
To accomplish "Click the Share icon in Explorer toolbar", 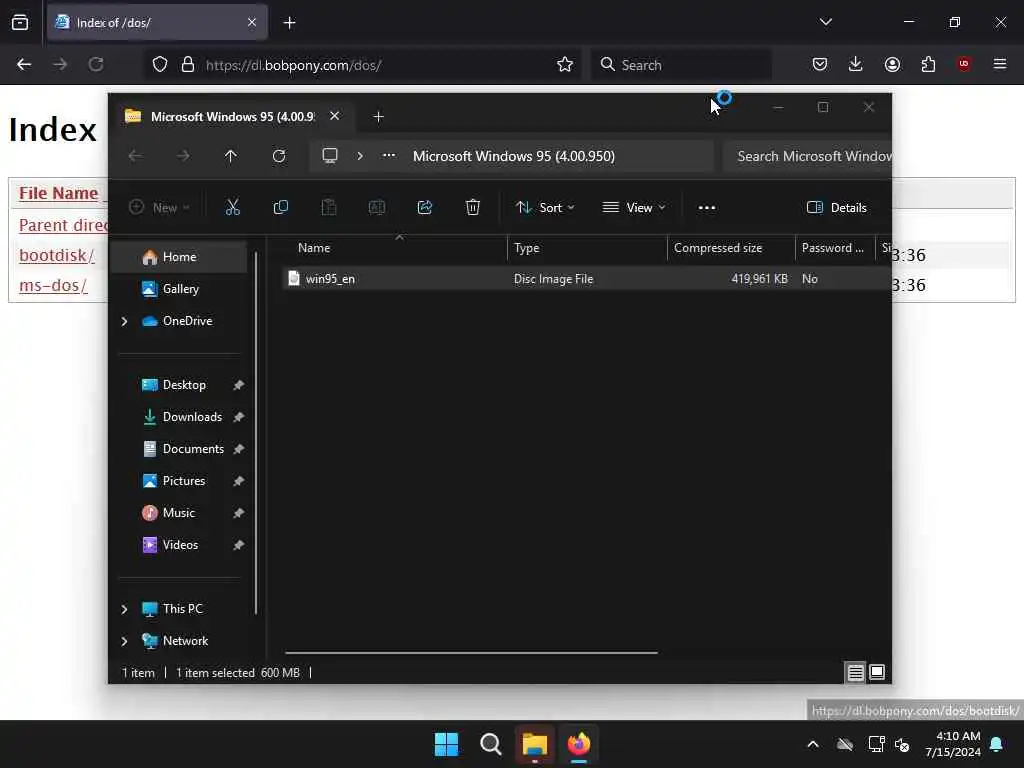I will (x=424, y=208).
